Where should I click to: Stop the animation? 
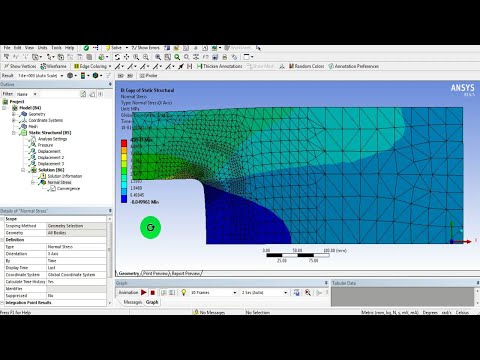coord(152,292)
